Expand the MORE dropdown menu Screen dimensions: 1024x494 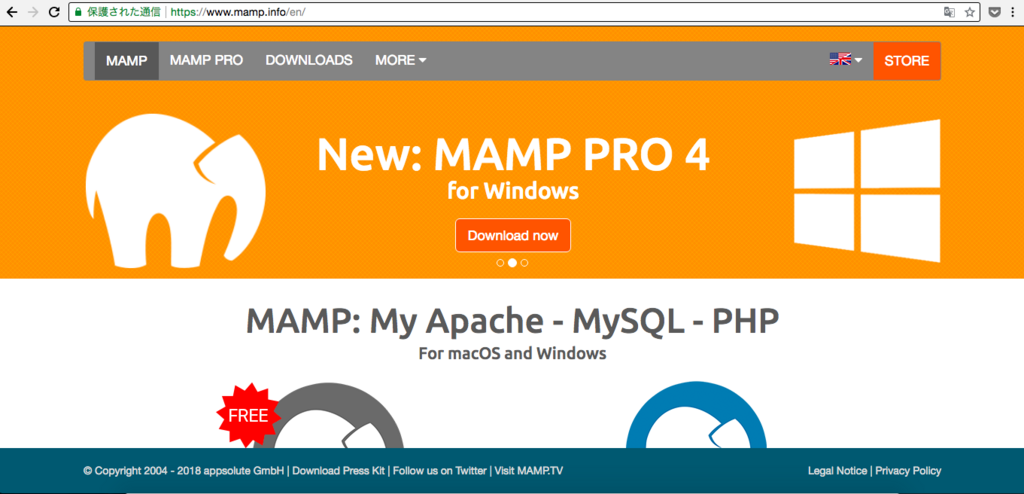[x=400, y=60]
